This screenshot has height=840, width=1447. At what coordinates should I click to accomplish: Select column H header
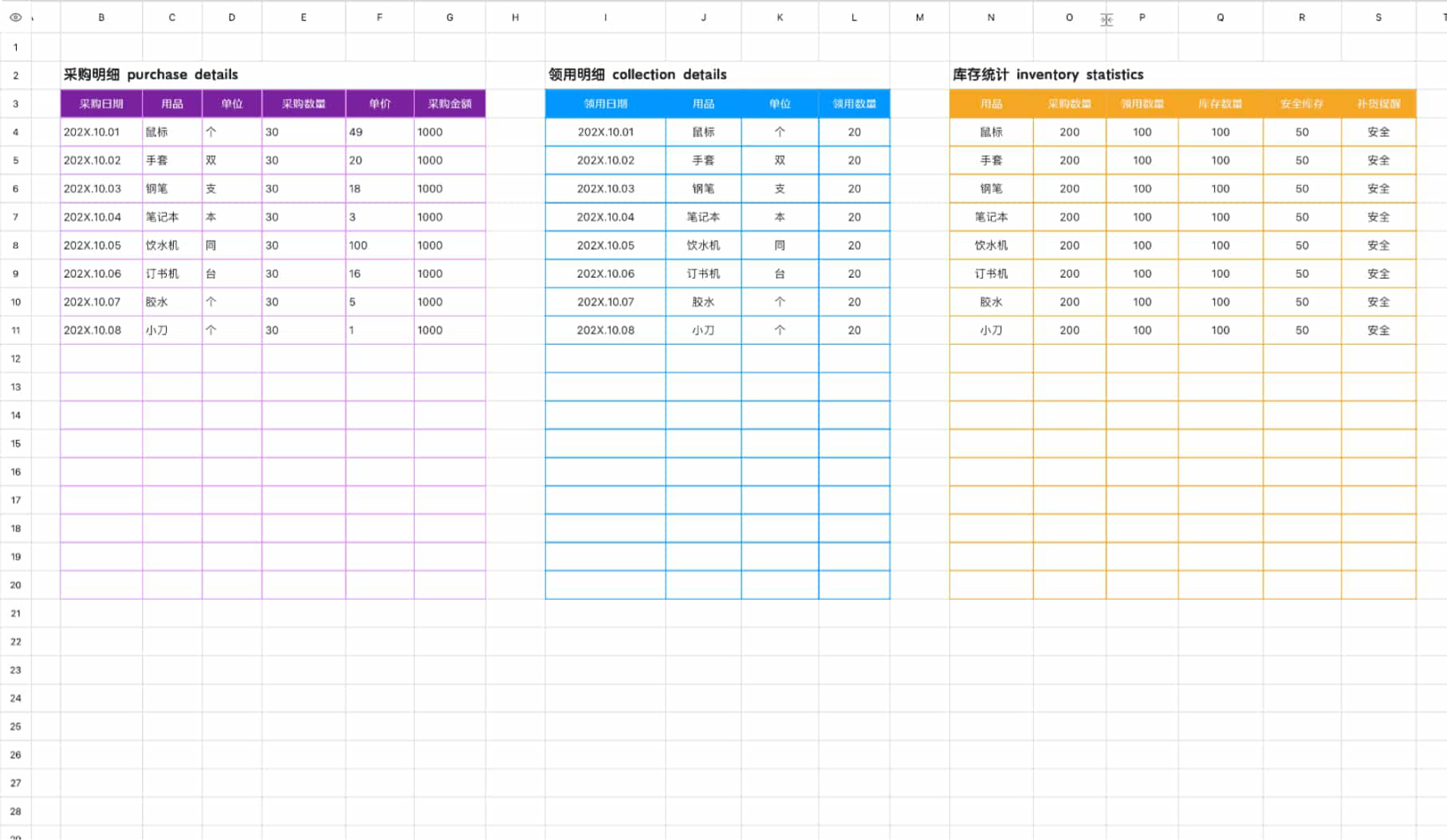[515, 18]
